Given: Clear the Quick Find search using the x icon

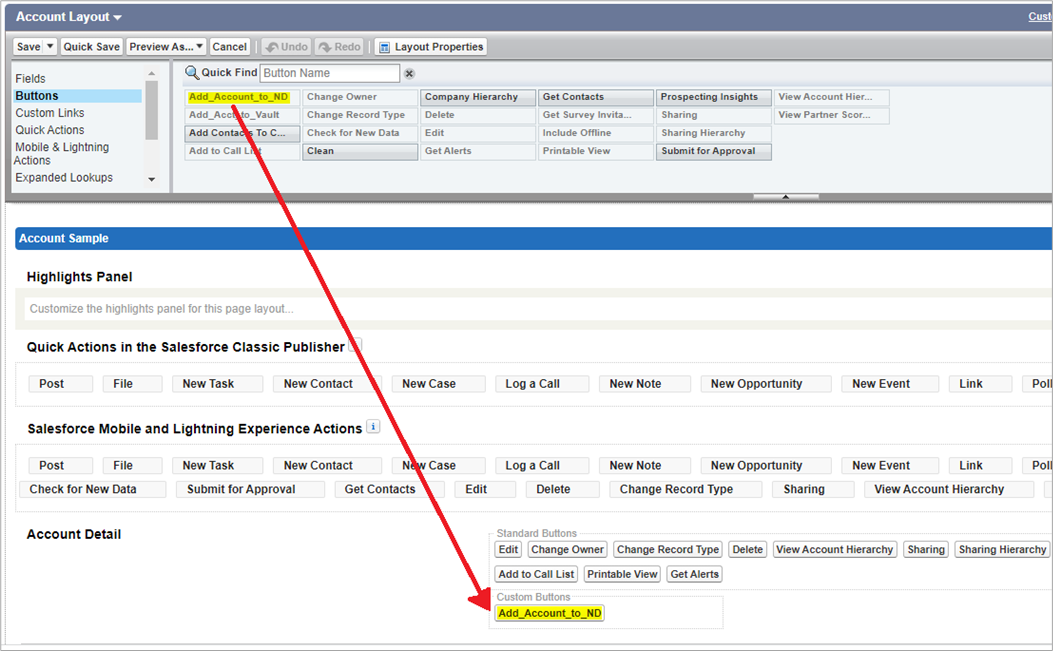Looking at the screenshot, I should click(410, 73).
